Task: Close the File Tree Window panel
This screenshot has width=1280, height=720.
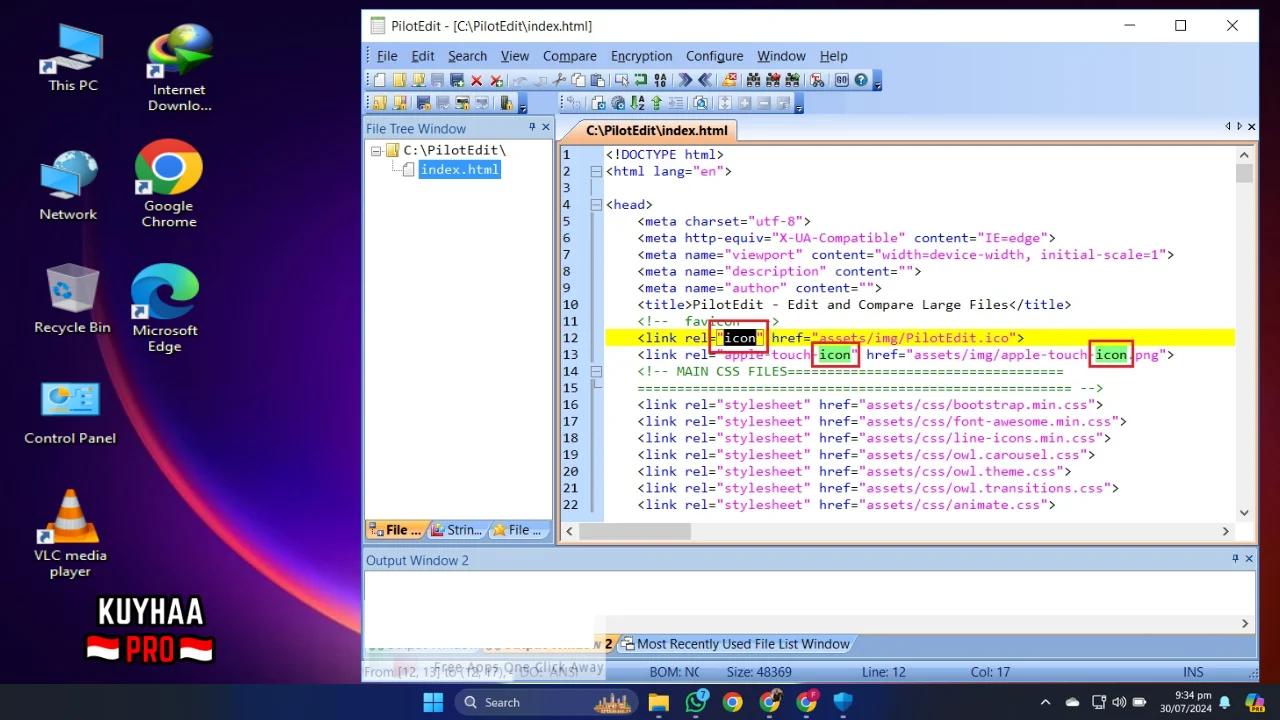Action: pos(546,128)
